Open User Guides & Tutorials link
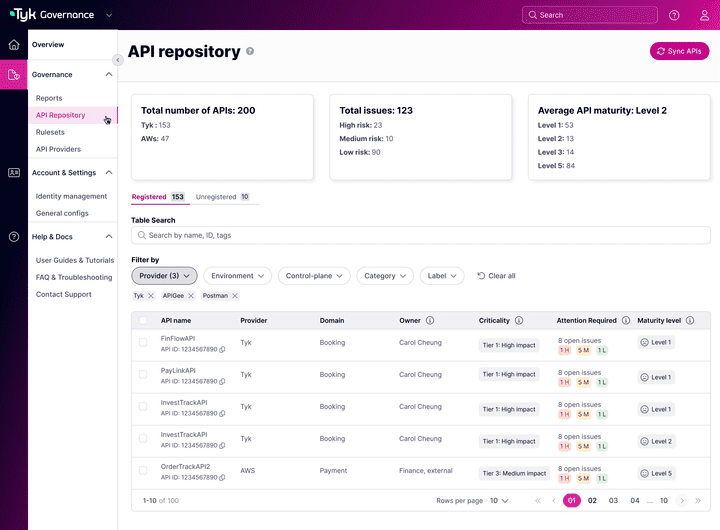 [75, 260]
